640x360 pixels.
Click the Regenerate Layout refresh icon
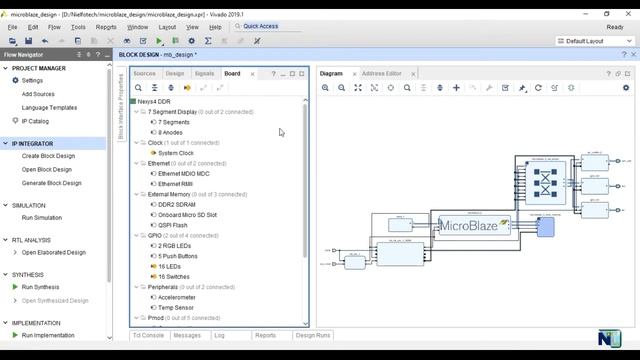coord(538,88)
